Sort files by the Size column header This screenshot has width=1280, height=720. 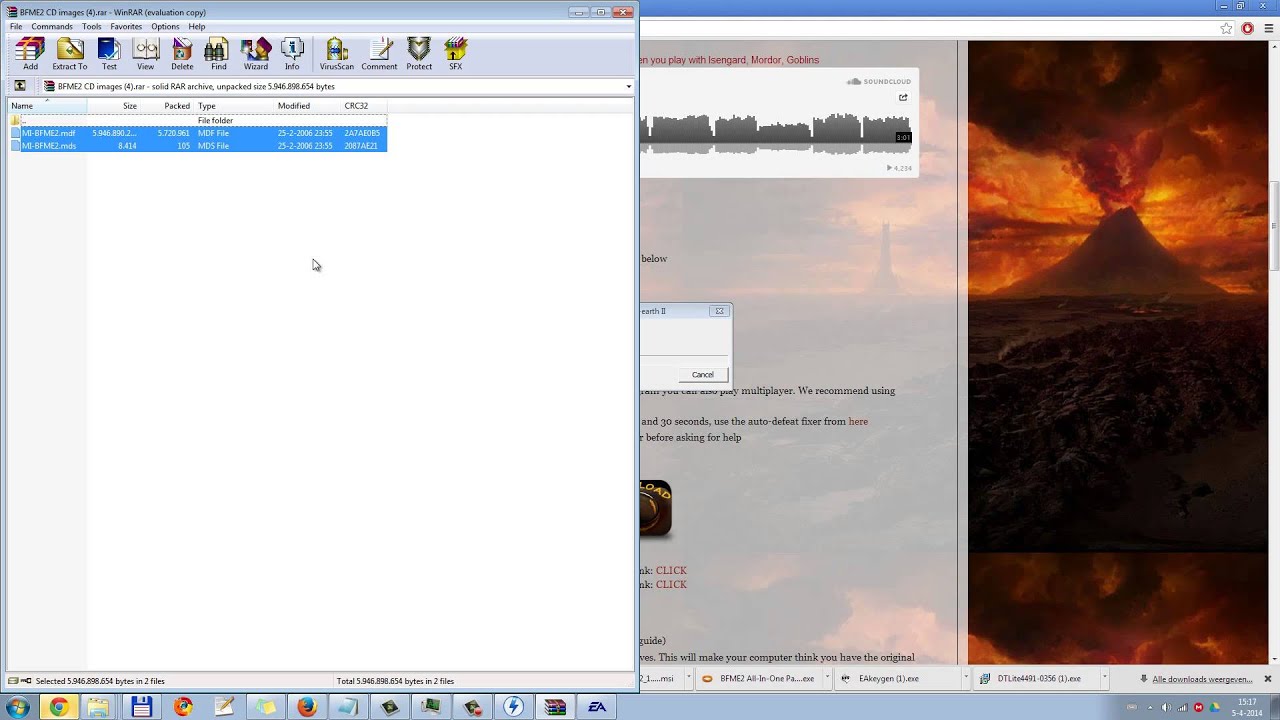[113, 105]
